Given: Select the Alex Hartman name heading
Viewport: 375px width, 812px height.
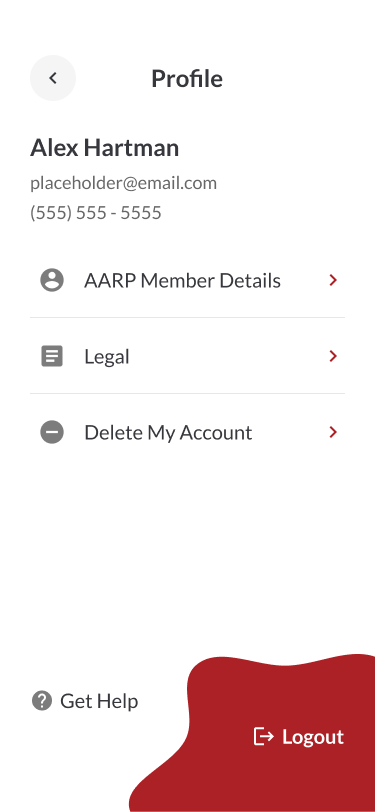Looking at the screenshot, I should point(105,148).
